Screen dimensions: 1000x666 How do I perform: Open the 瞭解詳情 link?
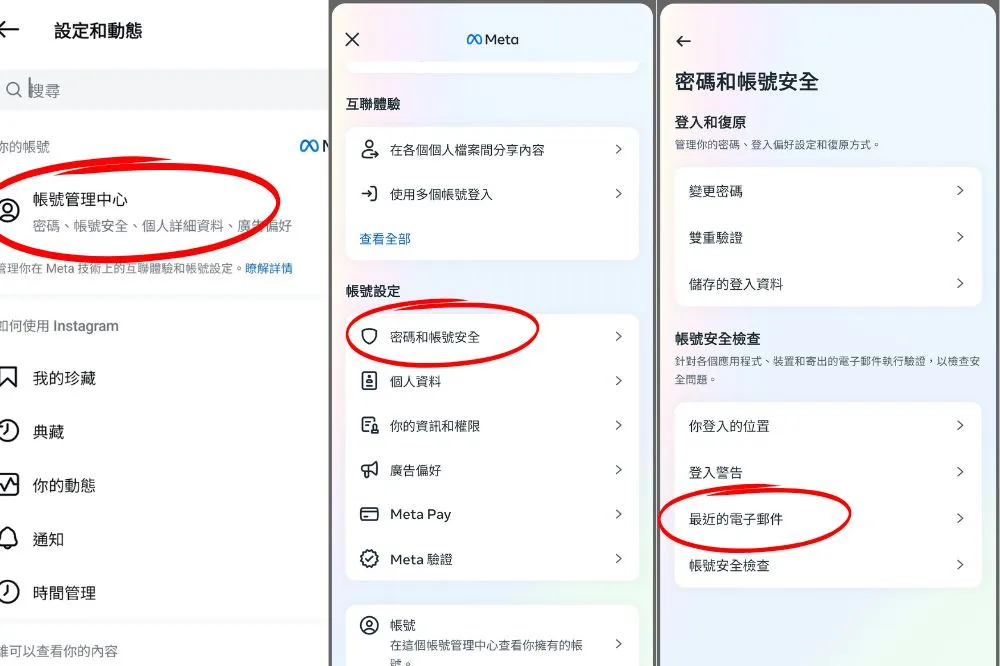pyautogui.click(x=268, y=269)
